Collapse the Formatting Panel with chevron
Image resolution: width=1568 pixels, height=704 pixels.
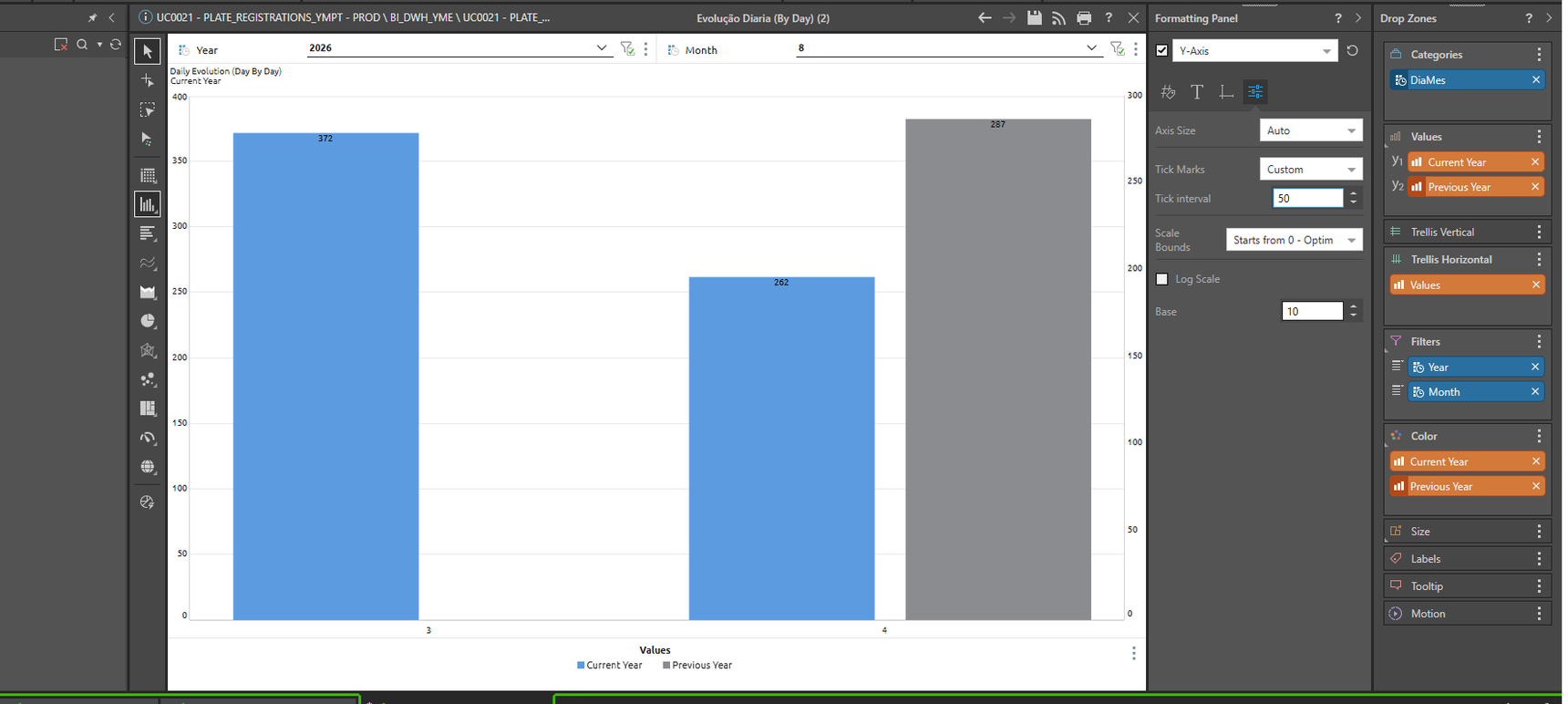pyautogui.click(x=1358, y=18)
